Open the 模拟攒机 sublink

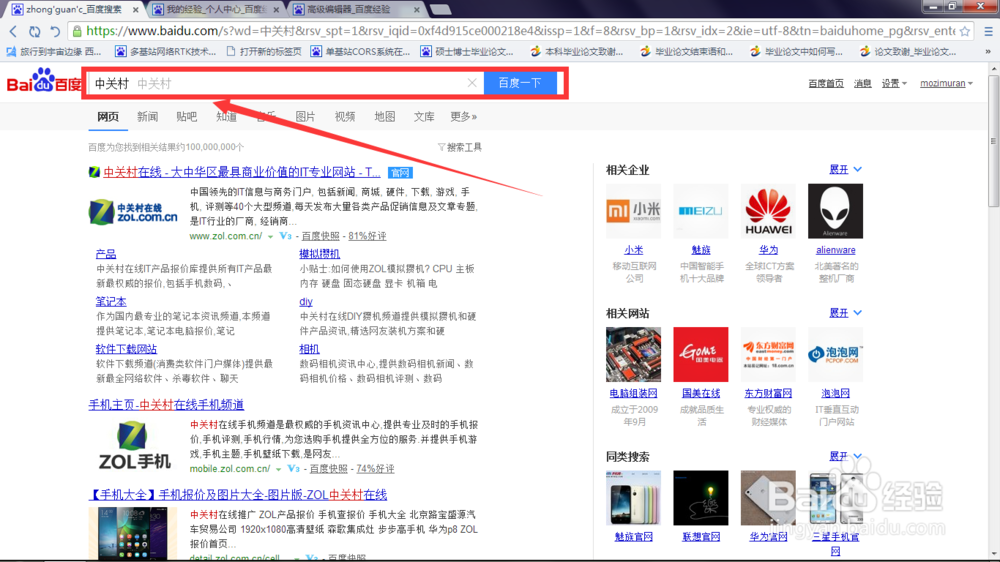pyautogui.click(x=320, y=254)
